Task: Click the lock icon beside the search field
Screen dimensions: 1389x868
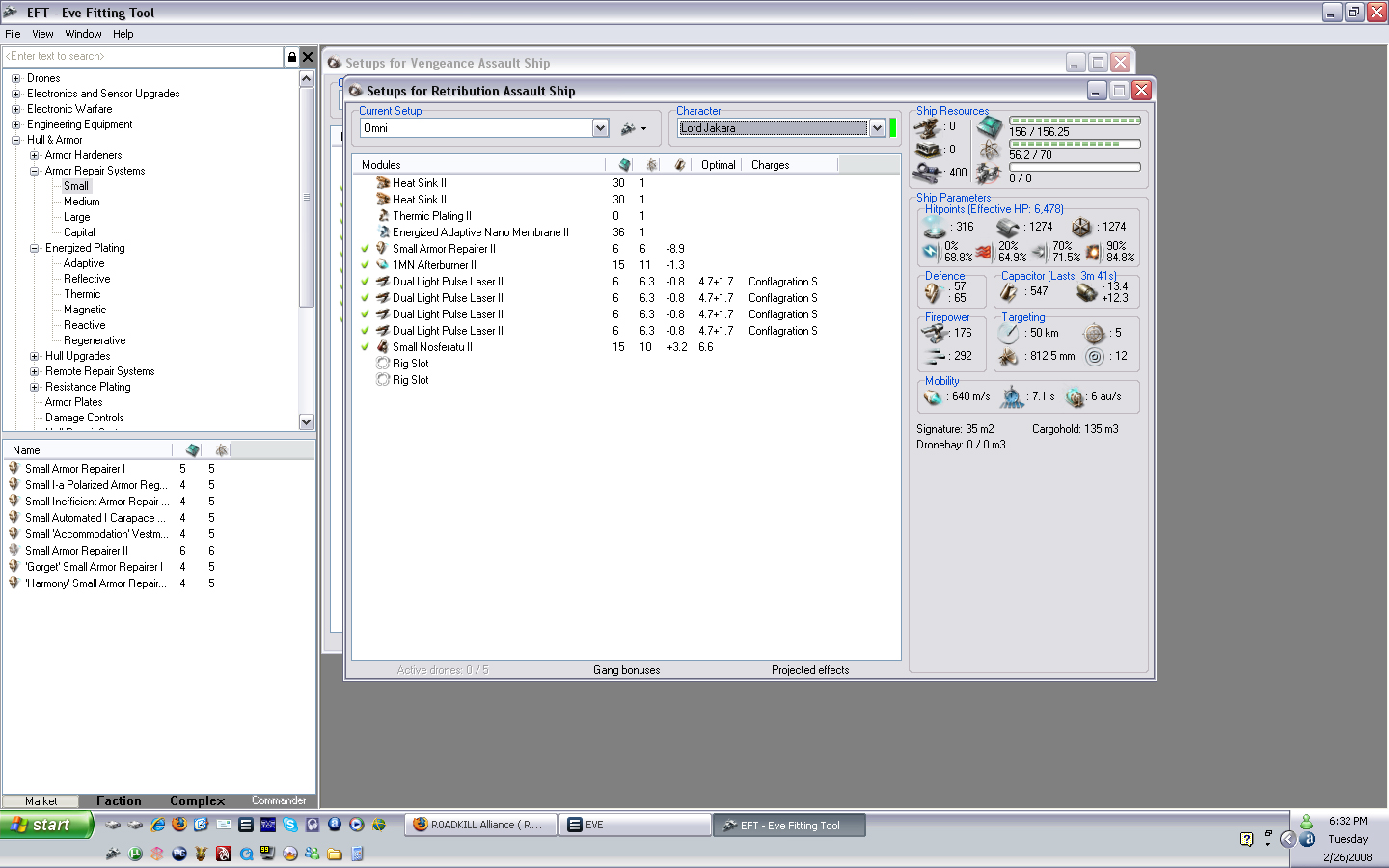Action: pos(291,57)
